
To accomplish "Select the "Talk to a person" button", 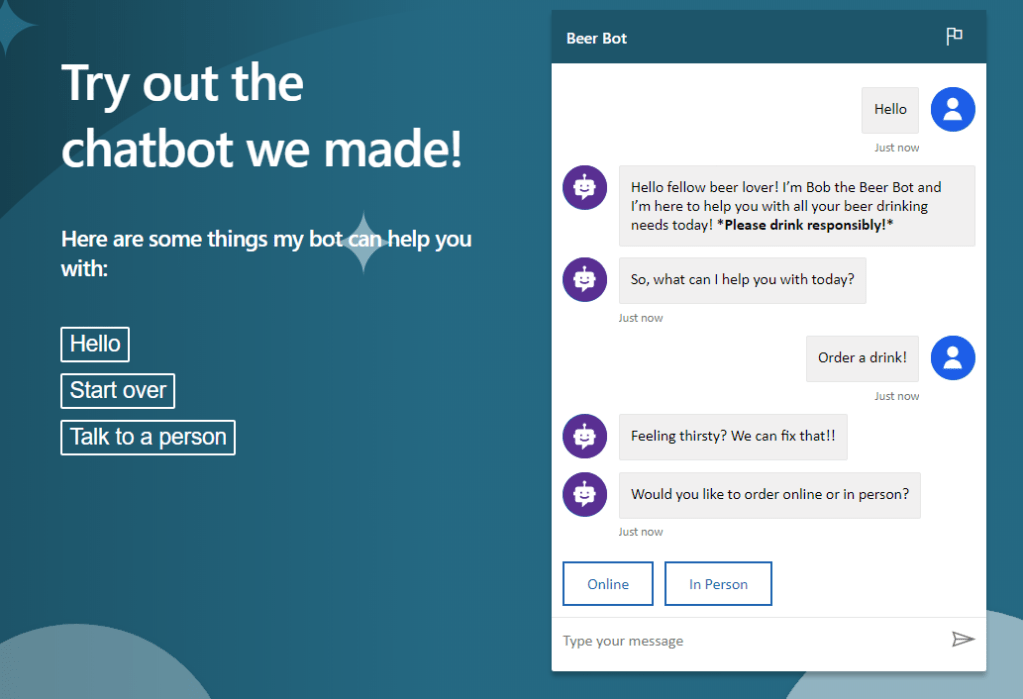I will (x=148, y=437).
